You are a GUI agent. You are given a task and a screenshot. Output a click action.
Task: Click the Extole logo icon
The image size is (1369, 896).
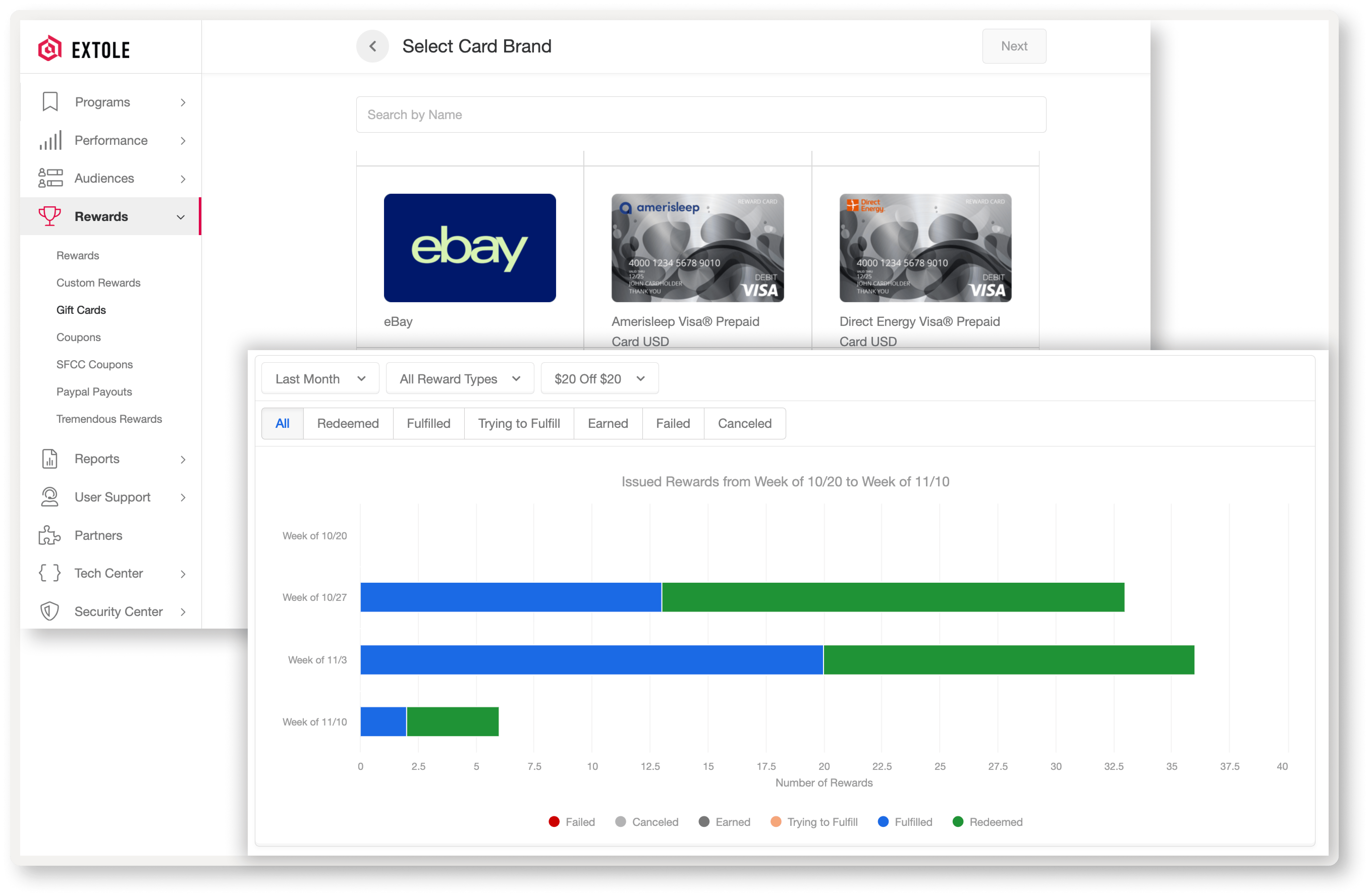click(50, 49)
